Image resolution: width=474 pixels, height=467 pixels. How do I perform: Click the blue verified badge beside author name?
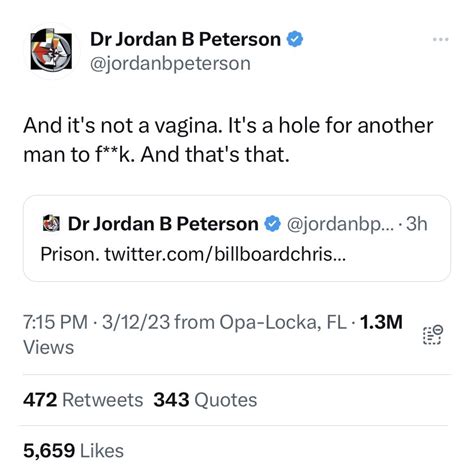(295, 39)
